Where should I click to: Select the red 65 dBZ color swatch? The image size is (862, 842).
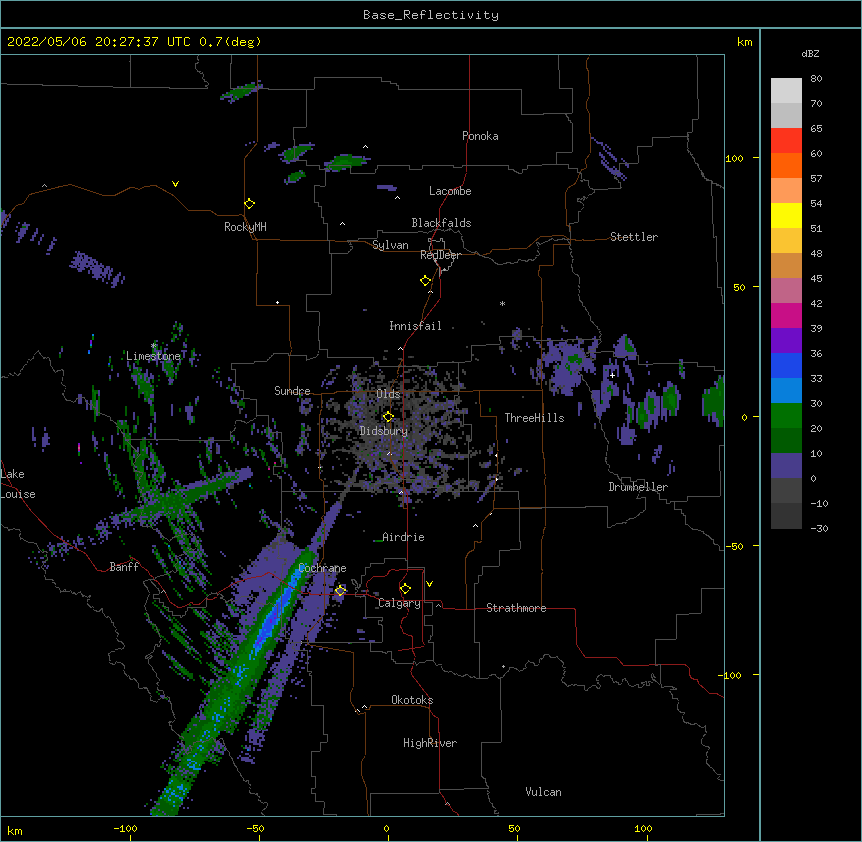click(x=786, y=141)
